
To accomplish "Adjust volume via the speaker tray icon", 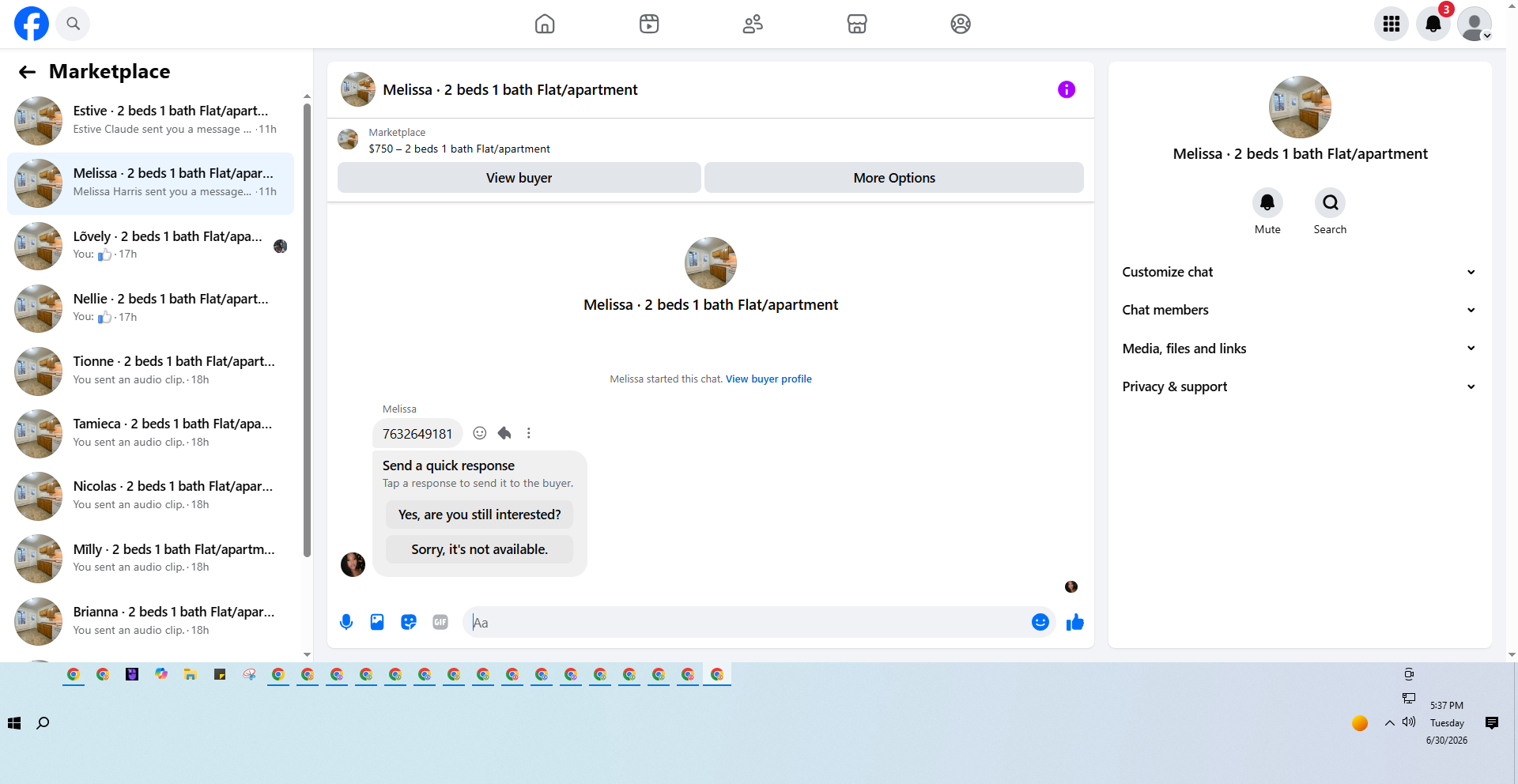I will tap(1409, 722).
